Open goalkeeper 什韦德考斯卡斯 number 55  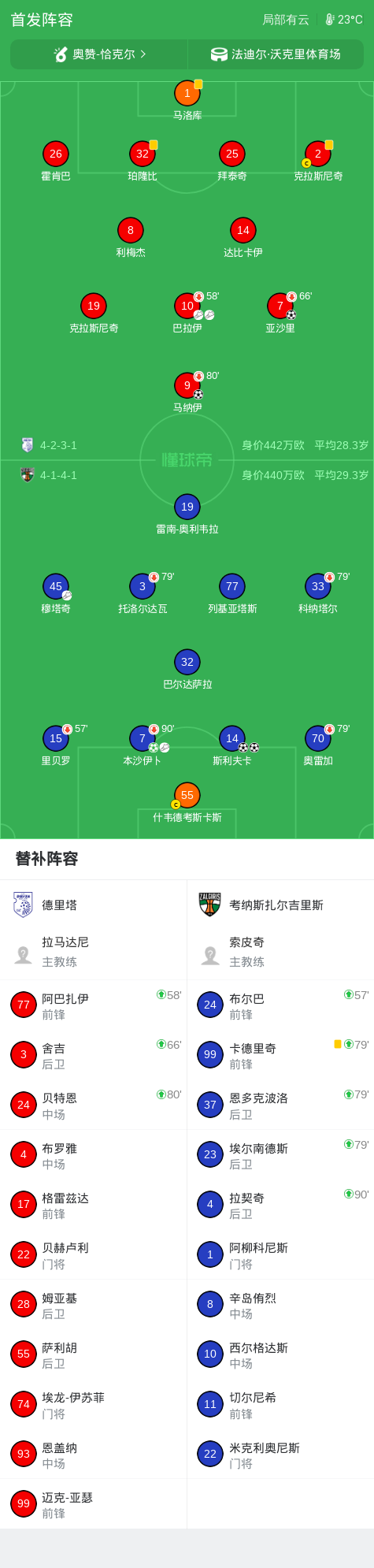pos(187,795)
